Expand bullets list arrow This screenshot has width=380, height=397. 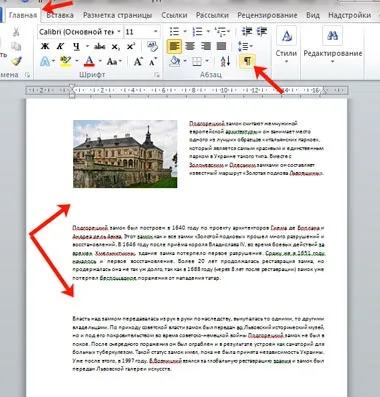click(185, 32)
